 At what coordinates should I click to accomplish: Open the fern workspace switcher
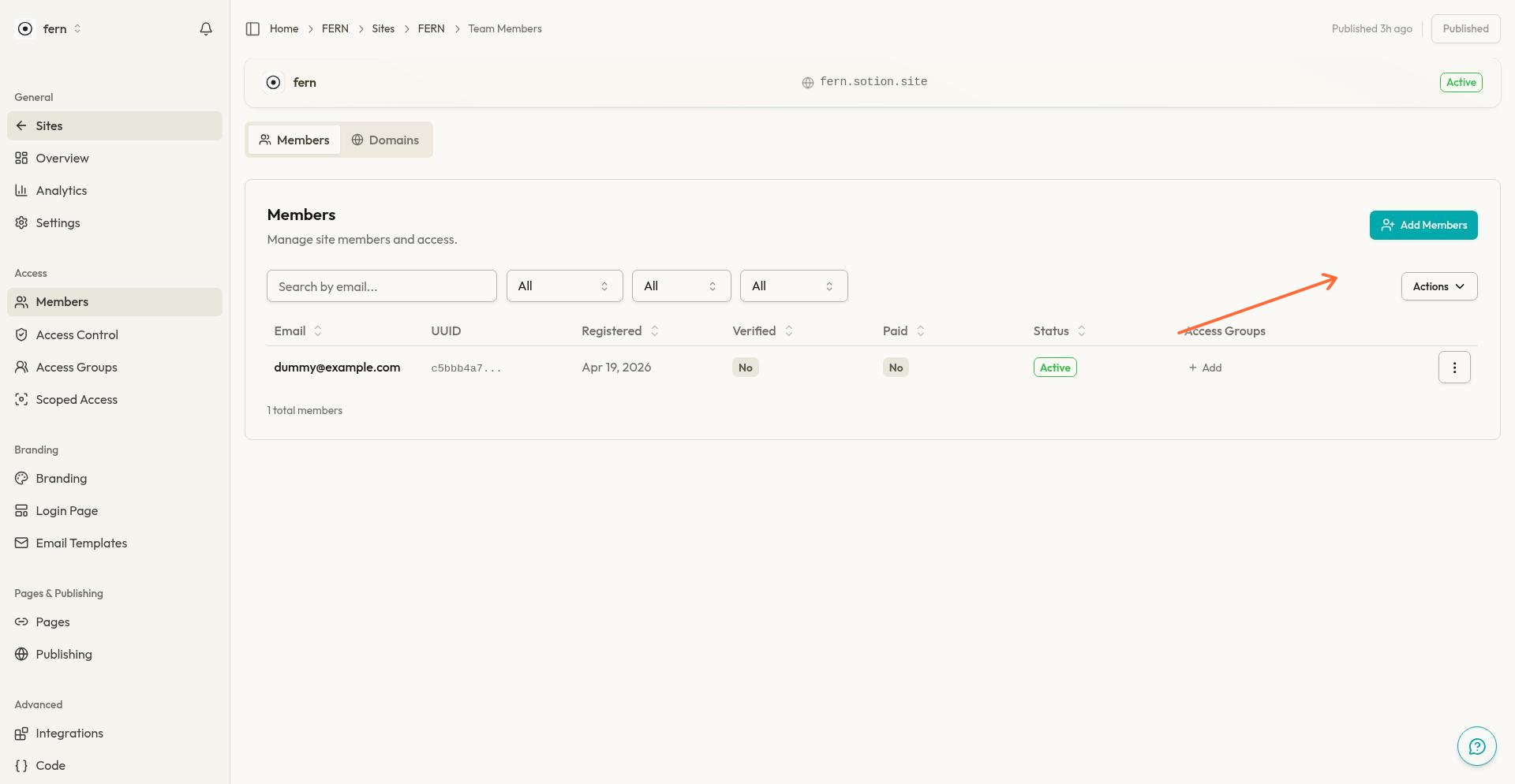pos(49,28)
